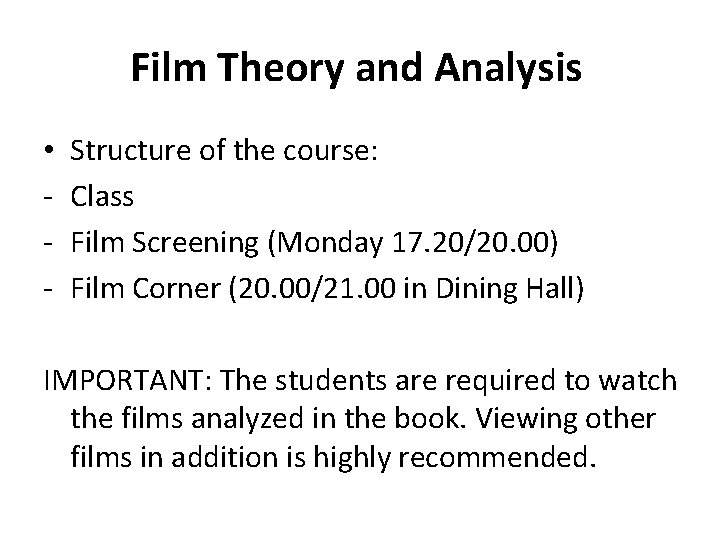Click the Film Corner line
The height and width of the screenshot is (540, 720).
click(327, 289)
